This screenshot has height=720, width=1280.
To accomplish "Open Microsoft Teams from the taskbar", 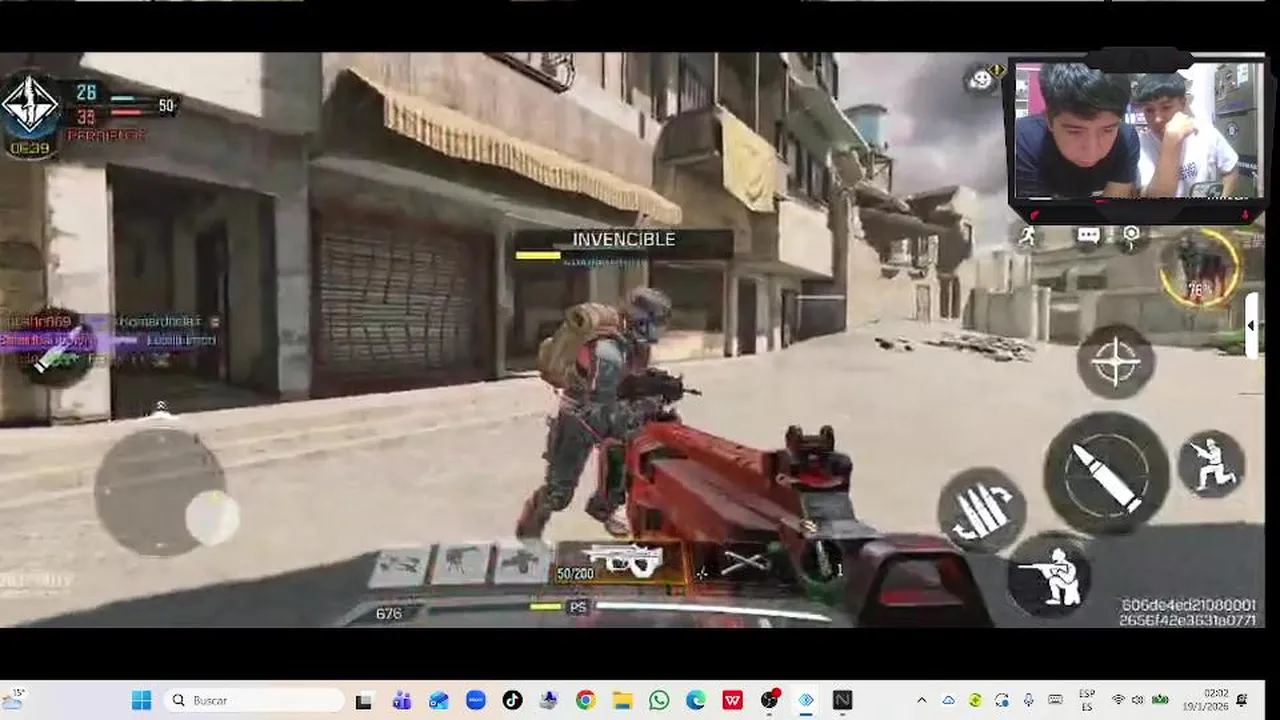I will [x=402, y=701].
